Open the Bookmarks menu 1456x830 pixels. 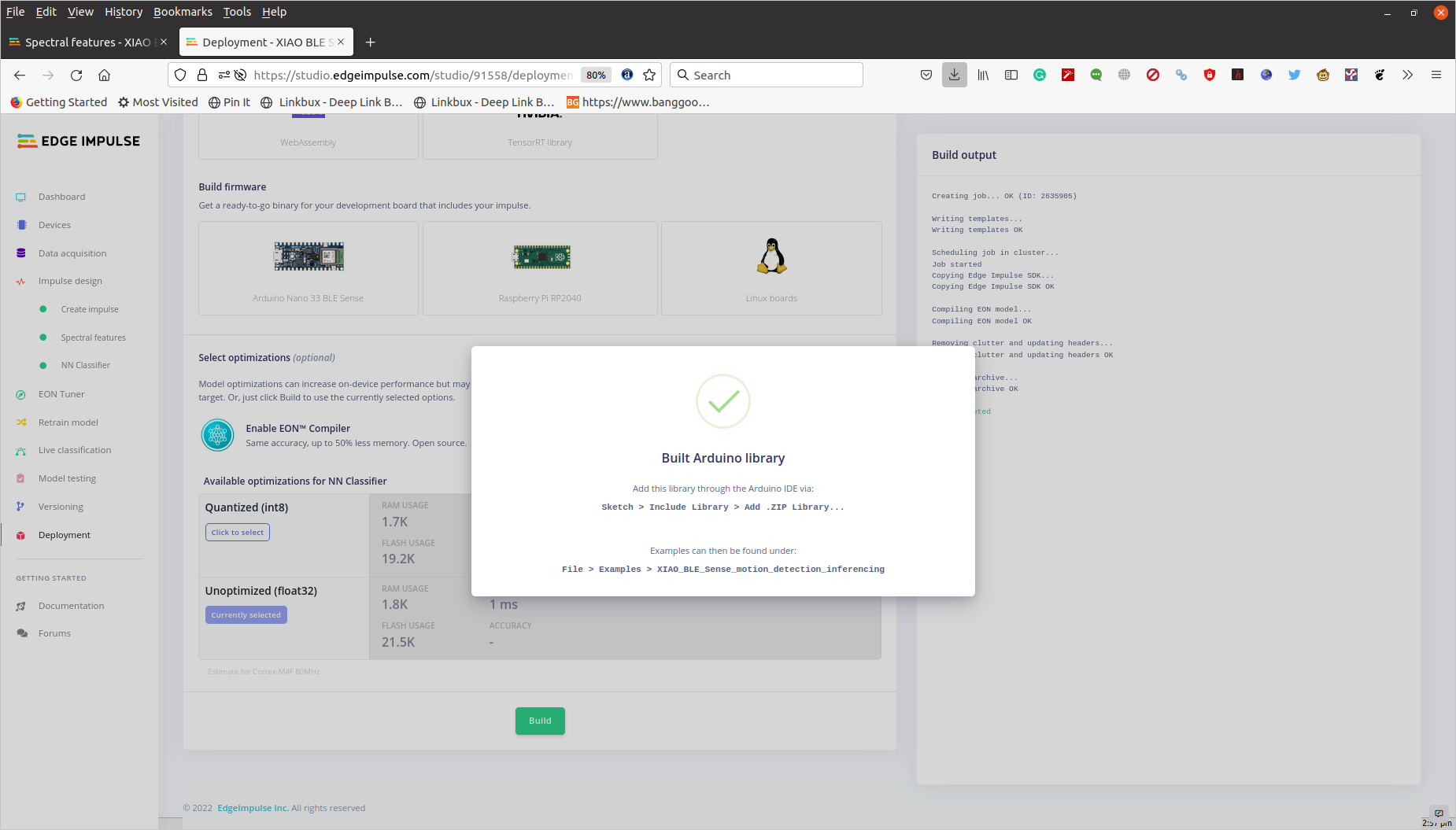(x=183, y=12)
